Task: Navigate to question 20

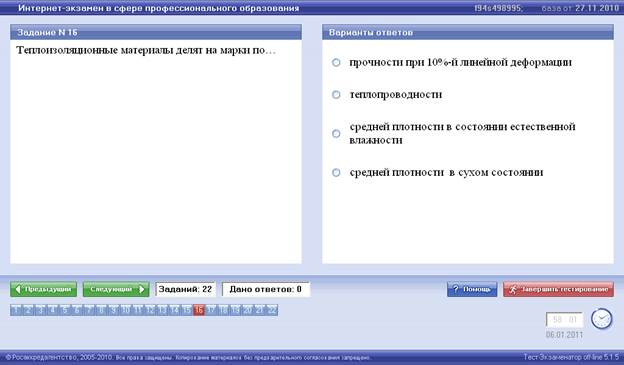Action: tap(248, 310)
